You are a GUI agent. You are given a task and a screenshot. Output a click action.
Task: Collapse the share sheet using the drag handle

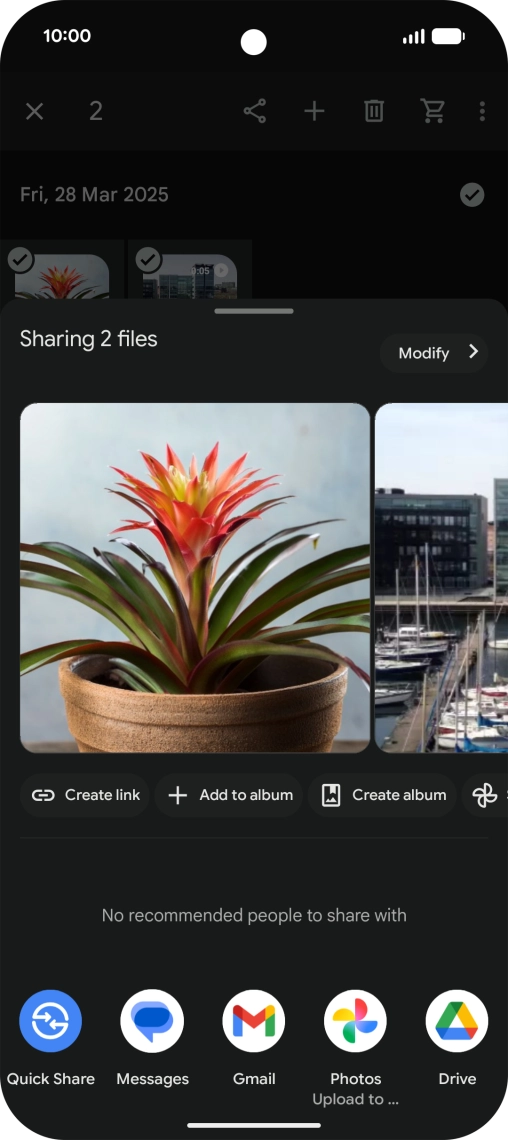(x=254, y=311)
